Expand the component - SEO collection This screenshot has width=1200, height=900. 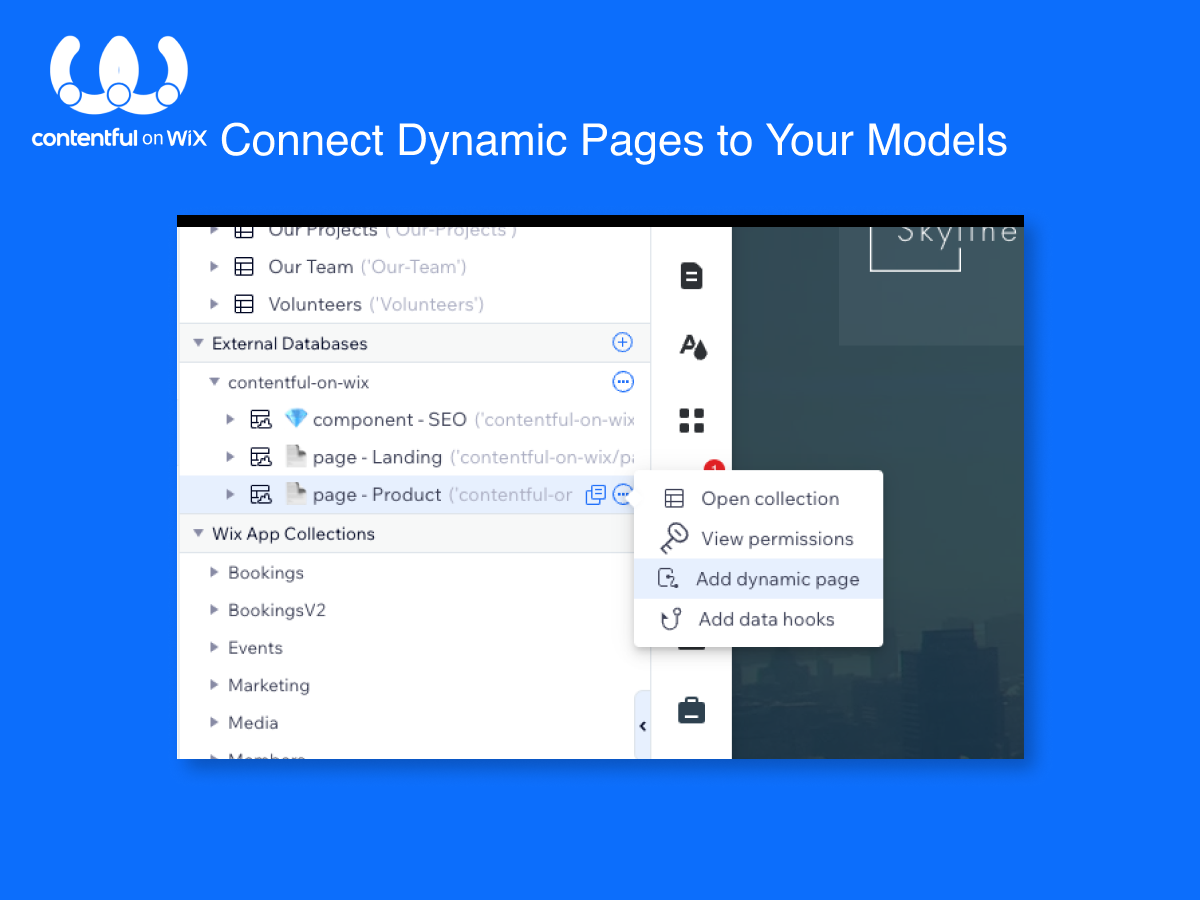pos(230,420)
